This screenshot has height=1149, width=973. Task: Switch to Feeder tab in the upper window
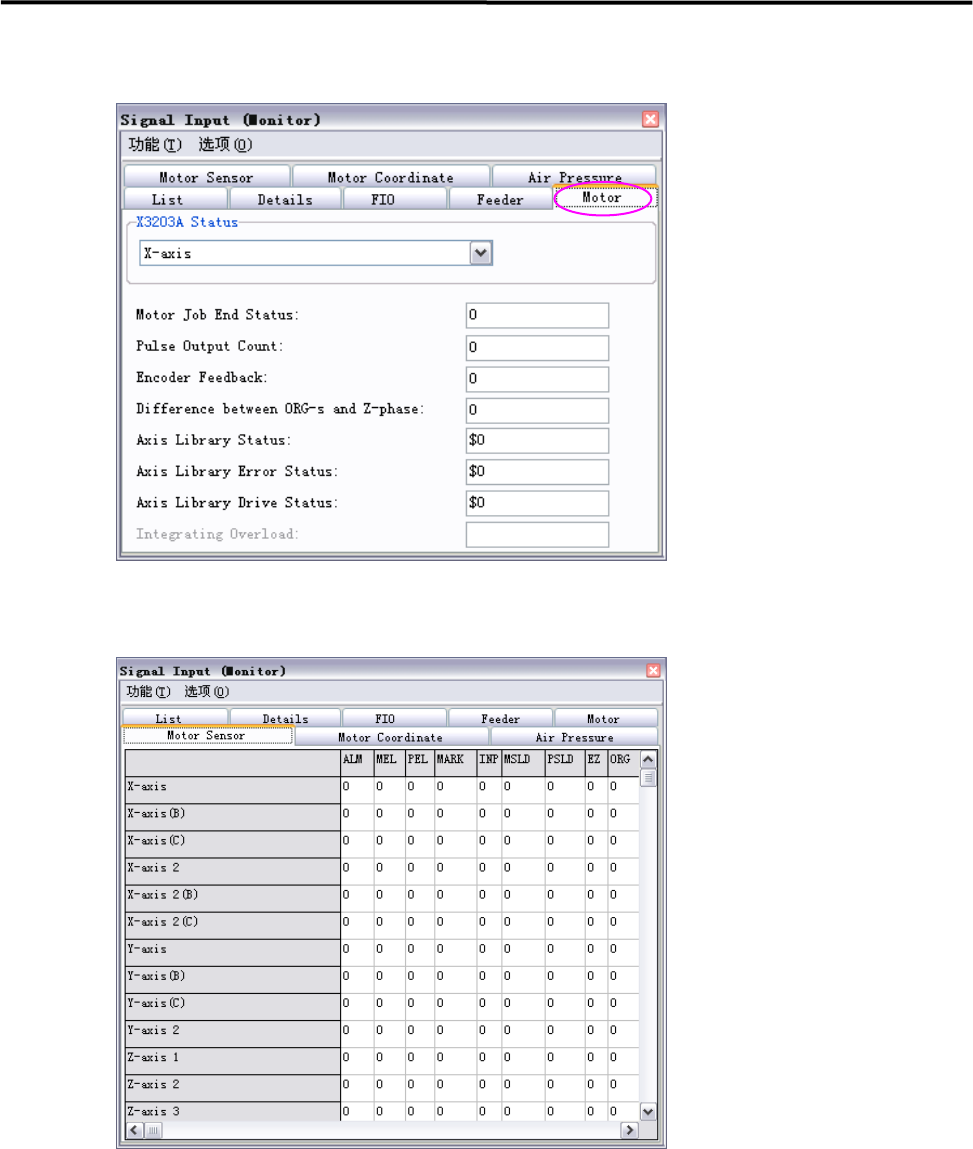click(x=500, y=199)
